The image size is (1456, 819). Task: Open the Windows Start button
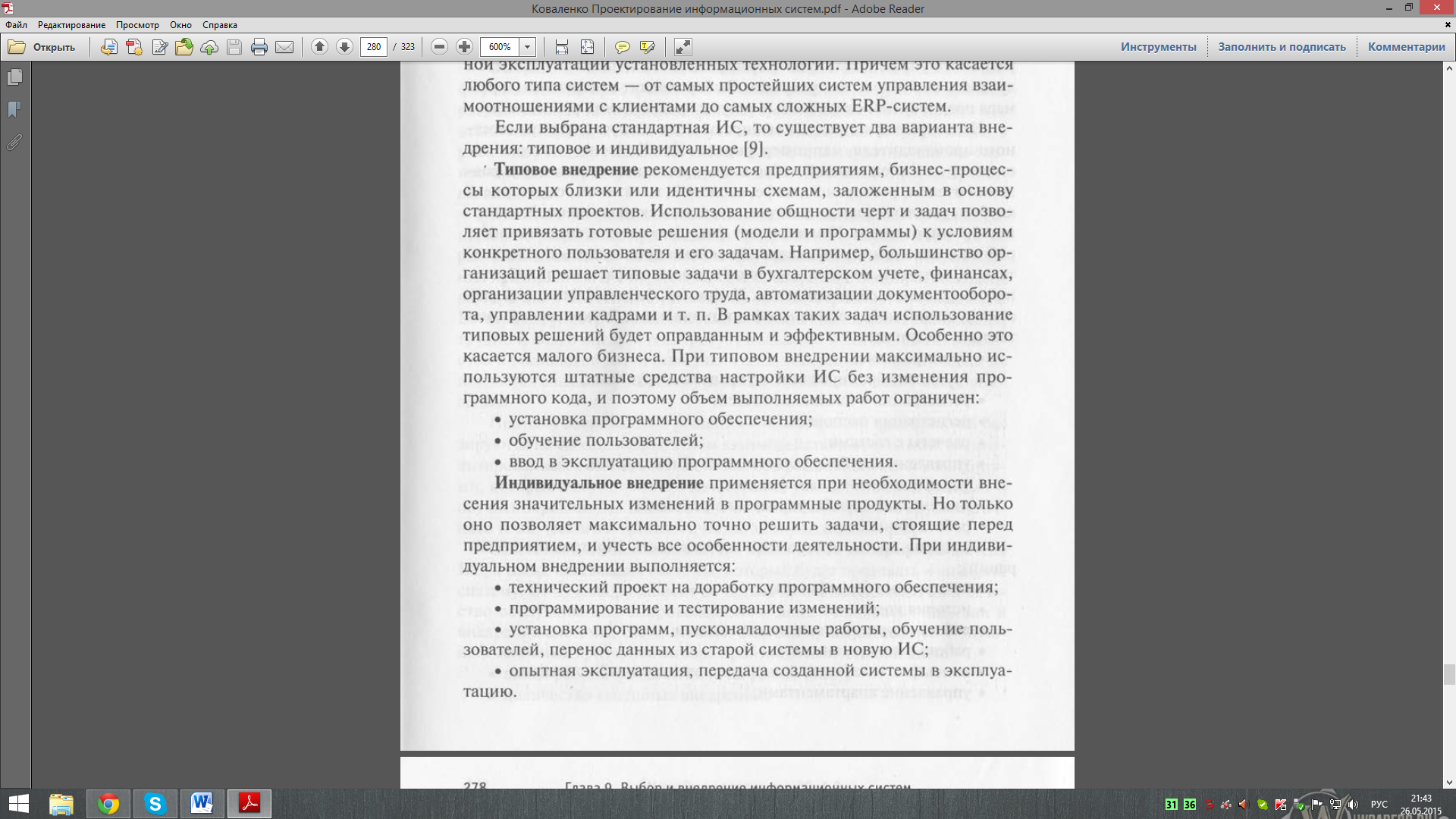(19, 804)
